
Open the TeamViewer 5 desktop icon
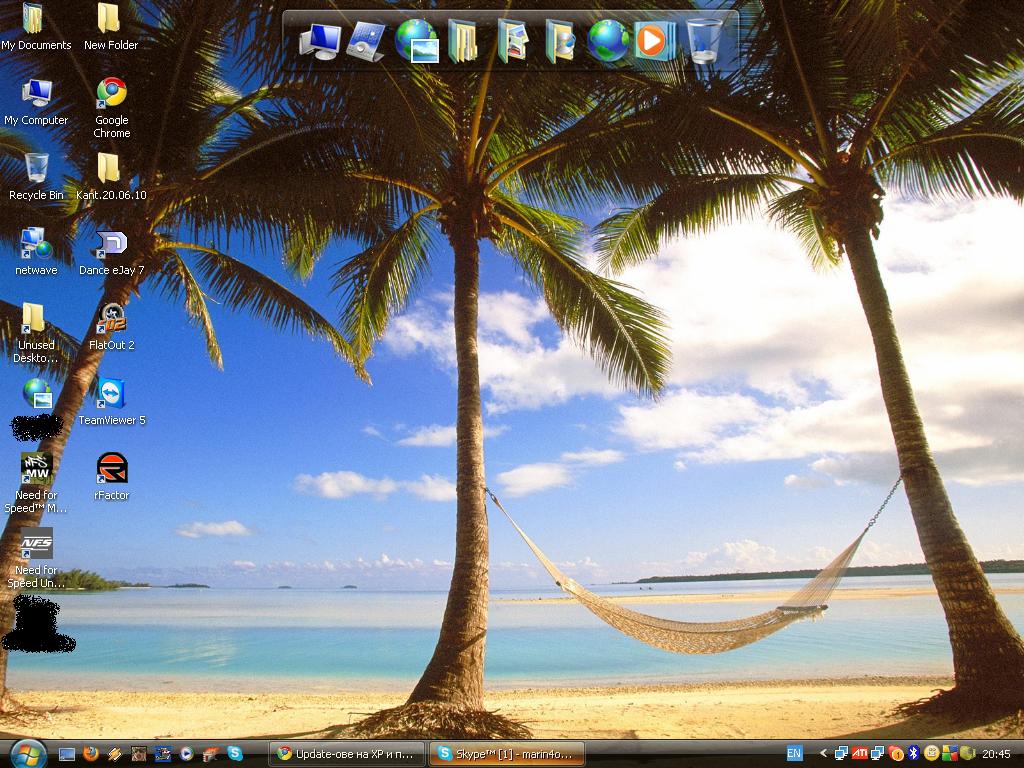111,393
